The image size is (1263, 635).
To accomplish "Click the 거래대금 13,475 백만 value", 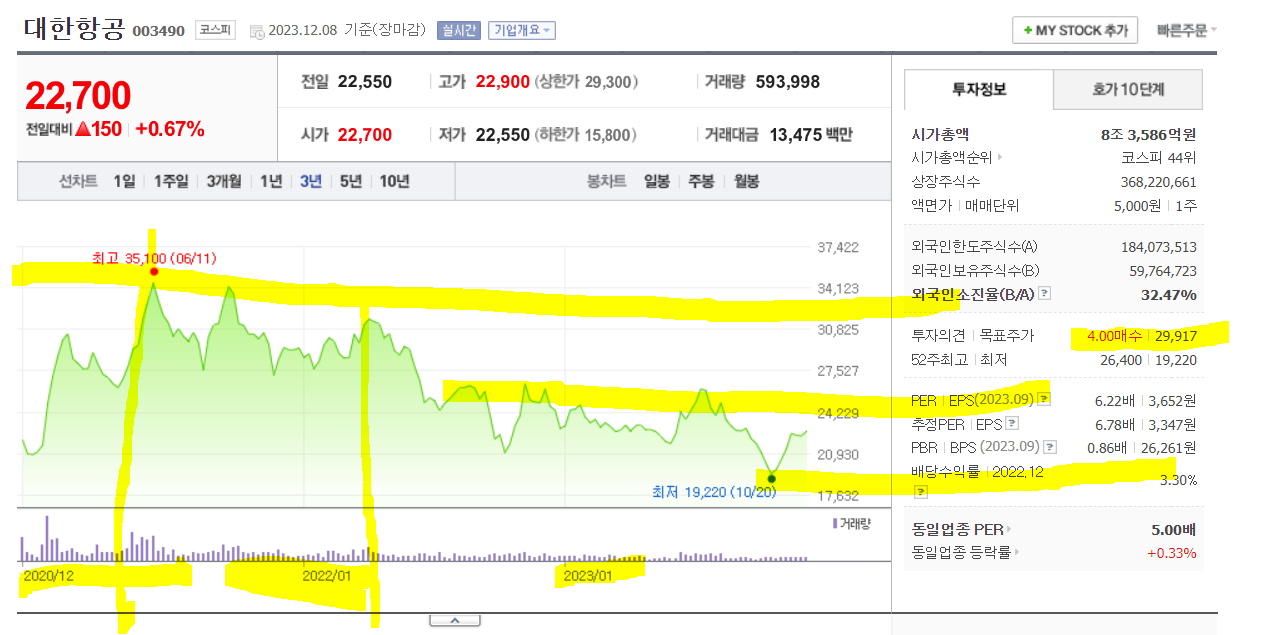I will click(x=811, y=134).
